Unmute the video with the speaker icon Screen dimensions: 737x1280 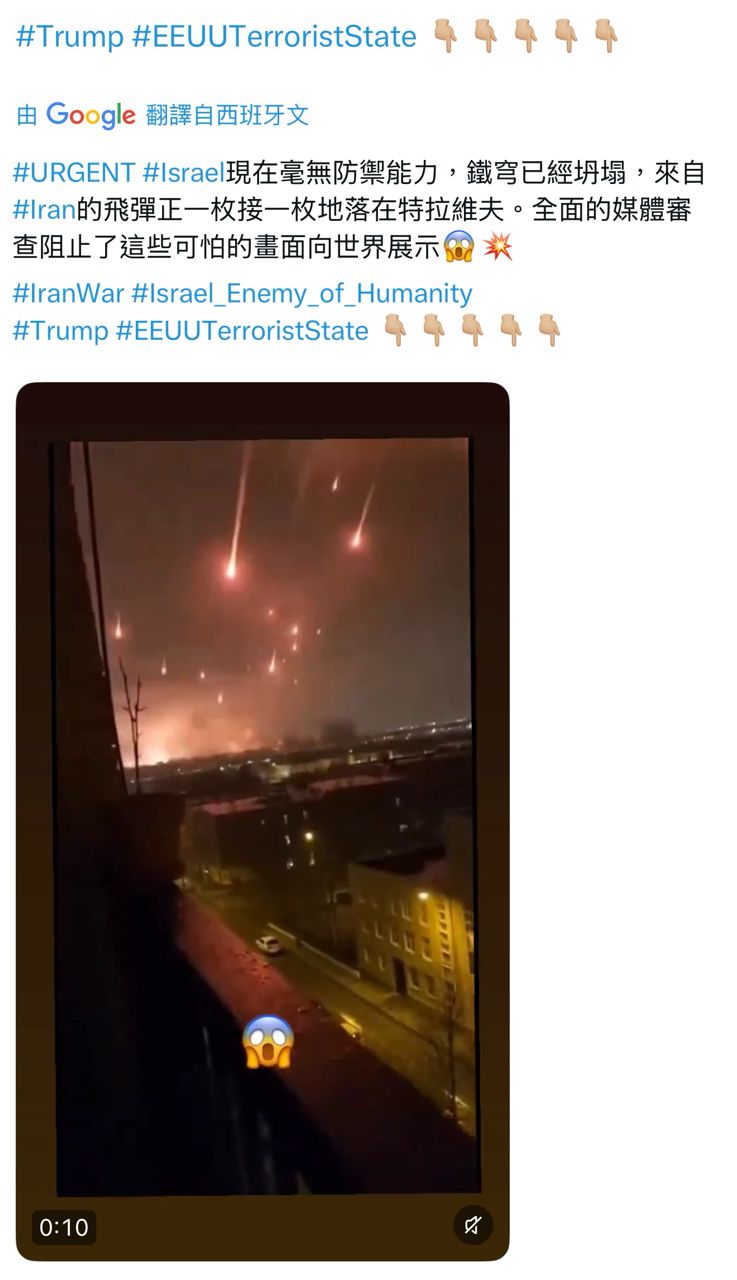pos(473,1225)
